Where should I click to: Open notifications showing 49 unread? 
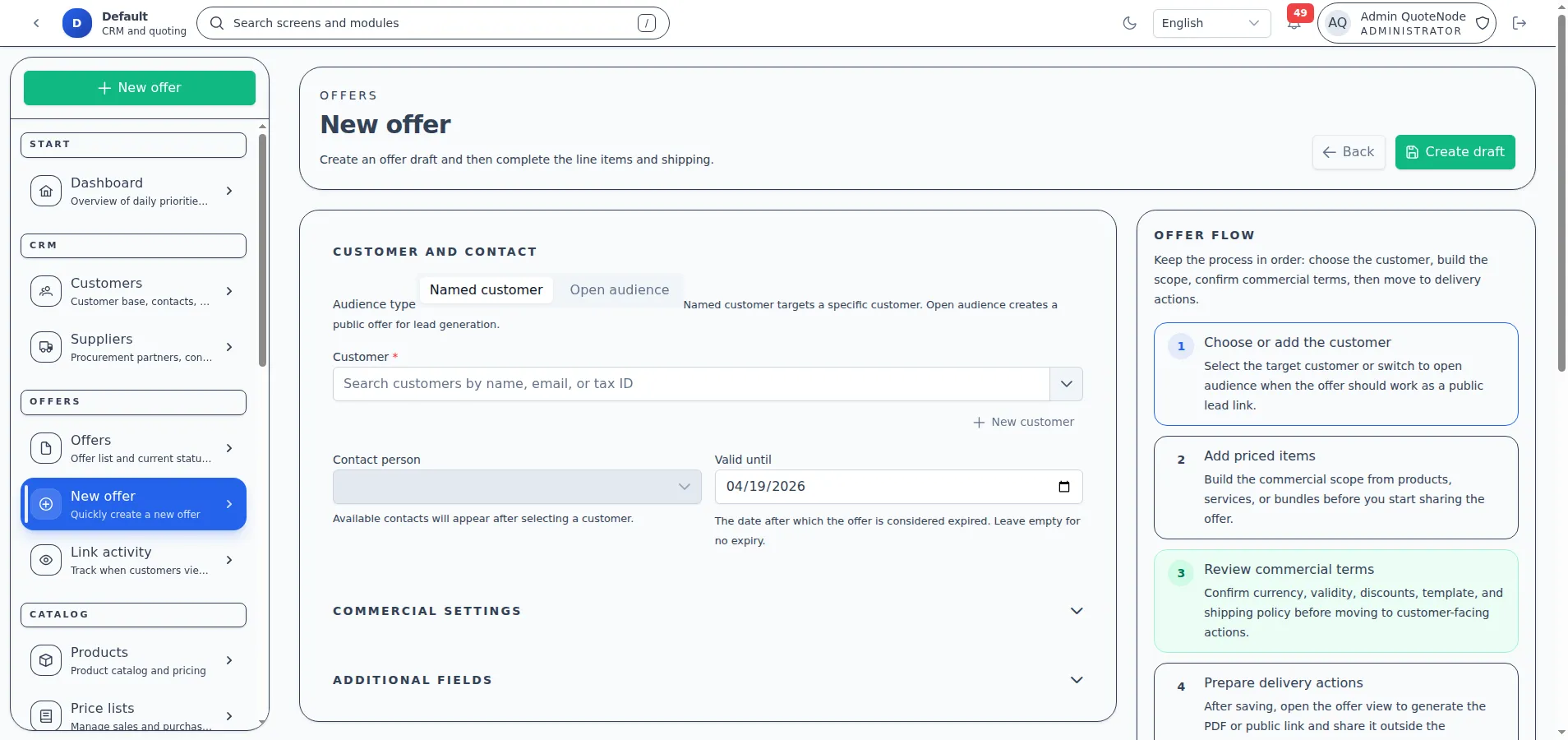(1294, 23)
